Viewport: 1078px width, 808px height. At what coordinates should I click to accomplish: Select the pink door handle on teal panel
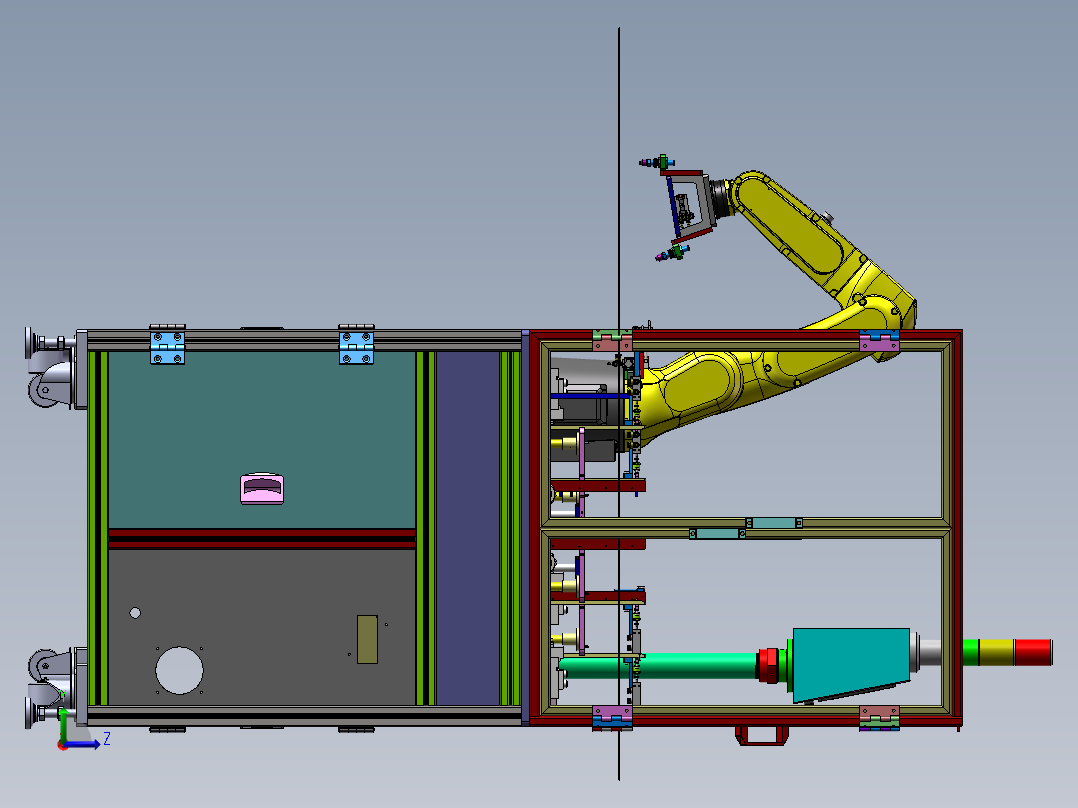[262, 489]
